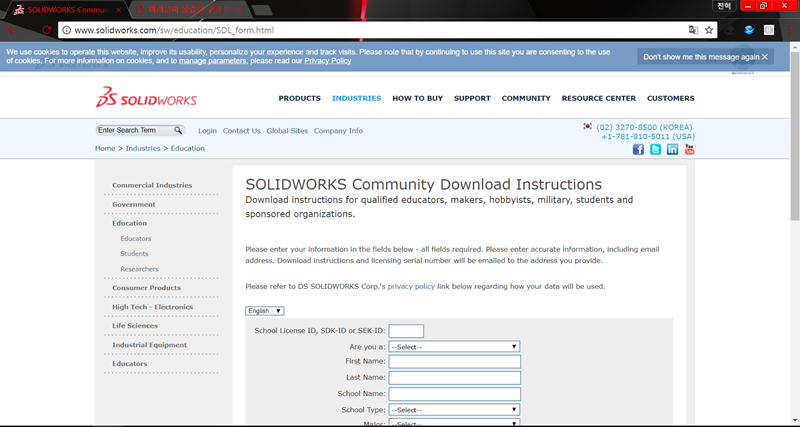Screen dimensions: 800x427
Task: Focus the Enter Search Term field
Action: 135,131
